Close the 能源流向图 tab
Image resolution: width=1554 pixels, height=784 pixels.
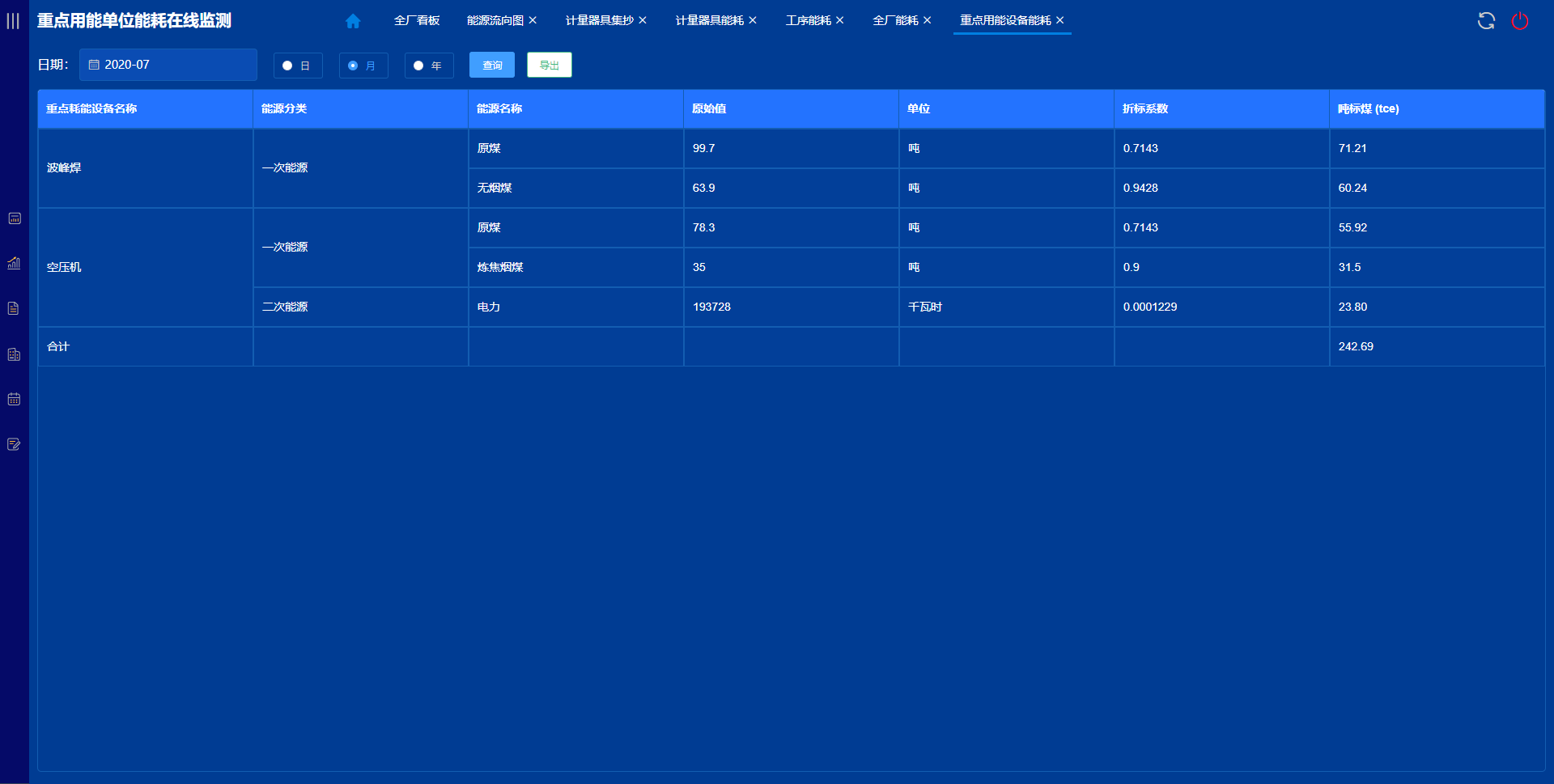pos(533,20)
